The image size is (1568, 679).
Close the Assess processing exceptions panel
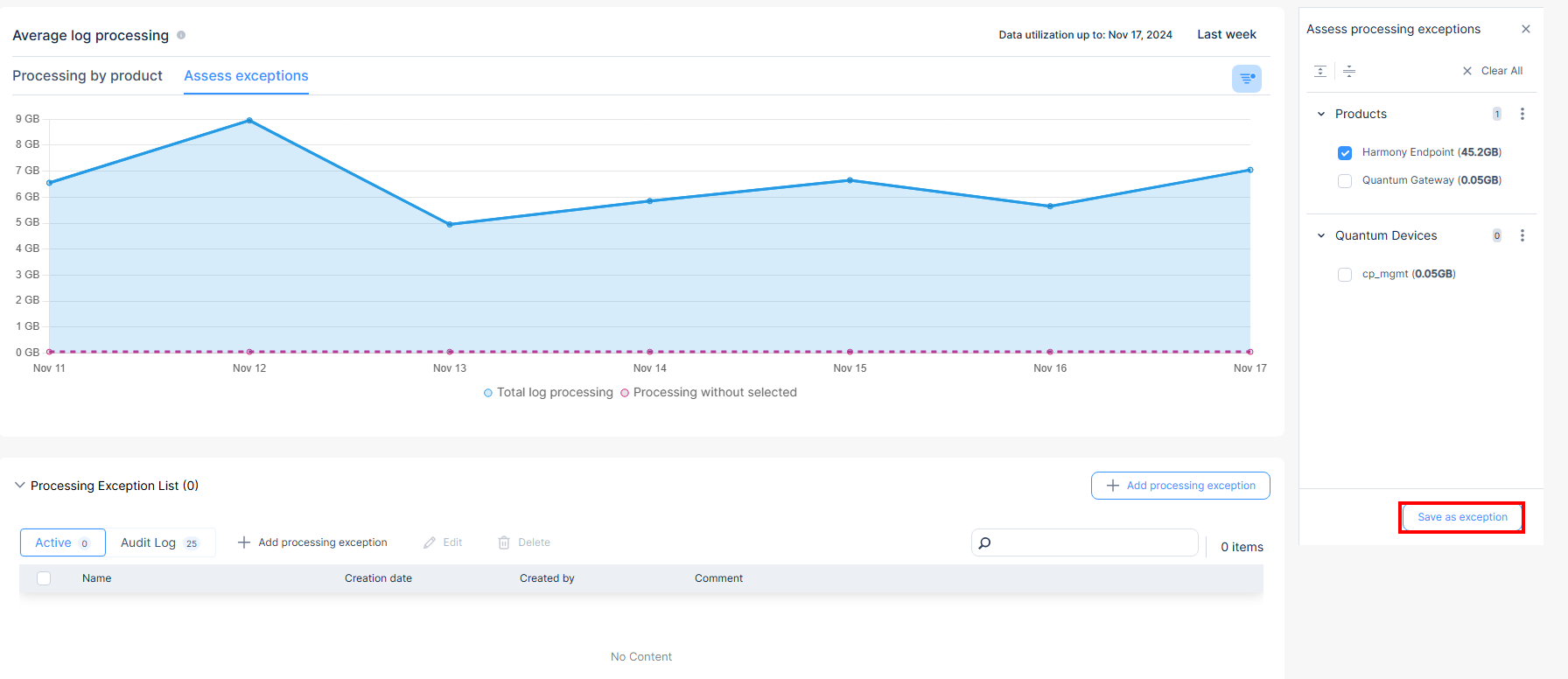click(1526, 29)
